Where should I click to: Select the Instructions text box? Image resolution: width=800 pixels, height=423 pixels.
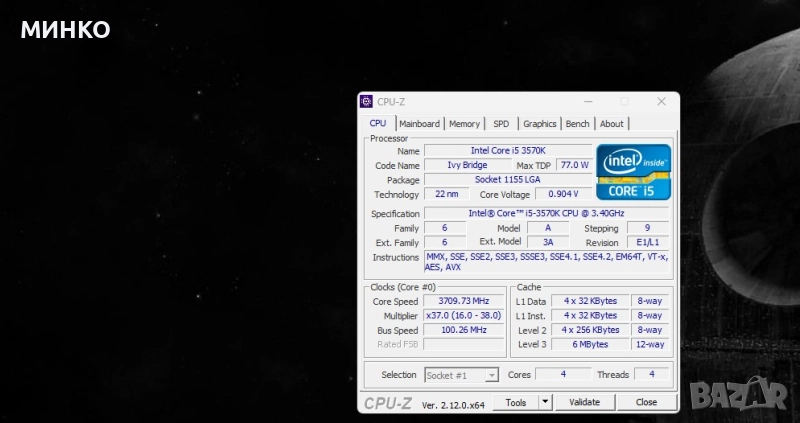click(x=548, y=262)
